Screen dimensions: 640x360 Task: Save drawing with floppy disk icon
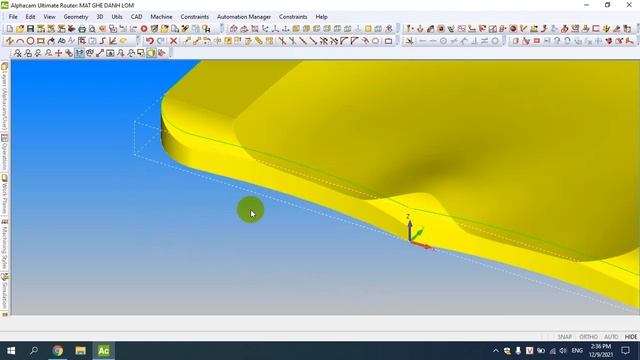coord(30,29)
